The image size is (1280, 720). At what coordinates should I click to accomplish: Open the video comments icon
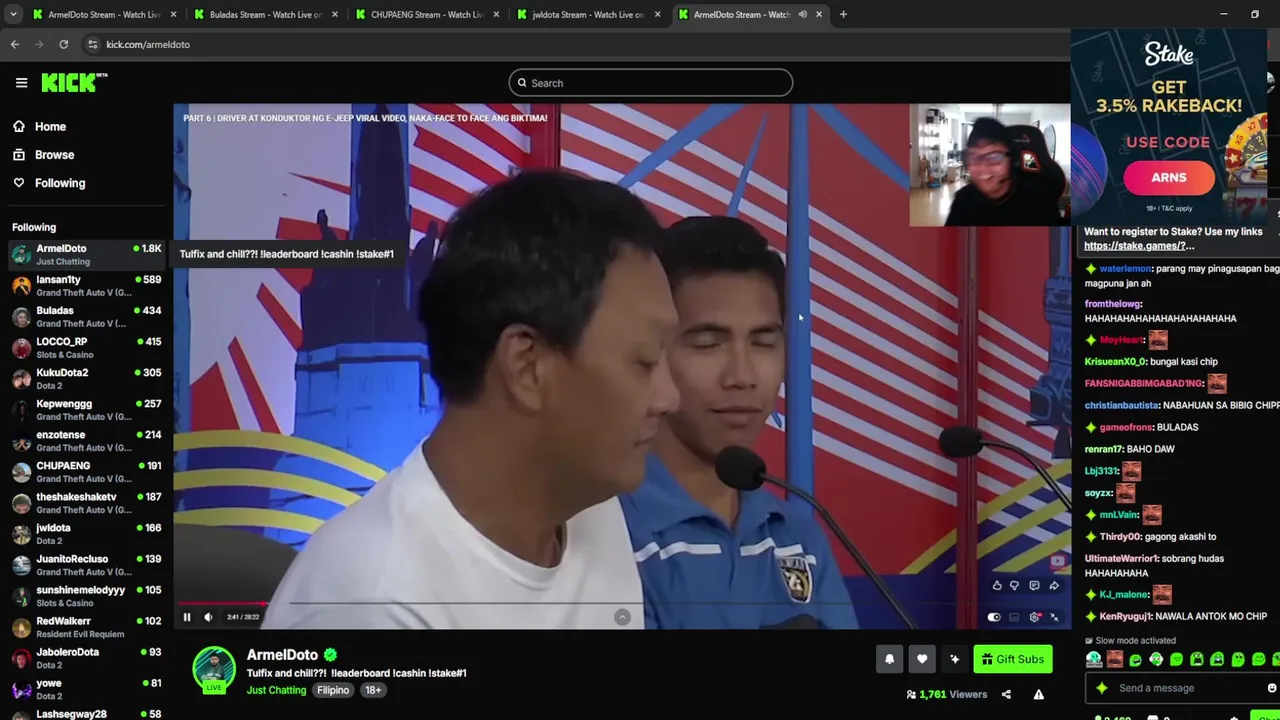coord(1034,586)
